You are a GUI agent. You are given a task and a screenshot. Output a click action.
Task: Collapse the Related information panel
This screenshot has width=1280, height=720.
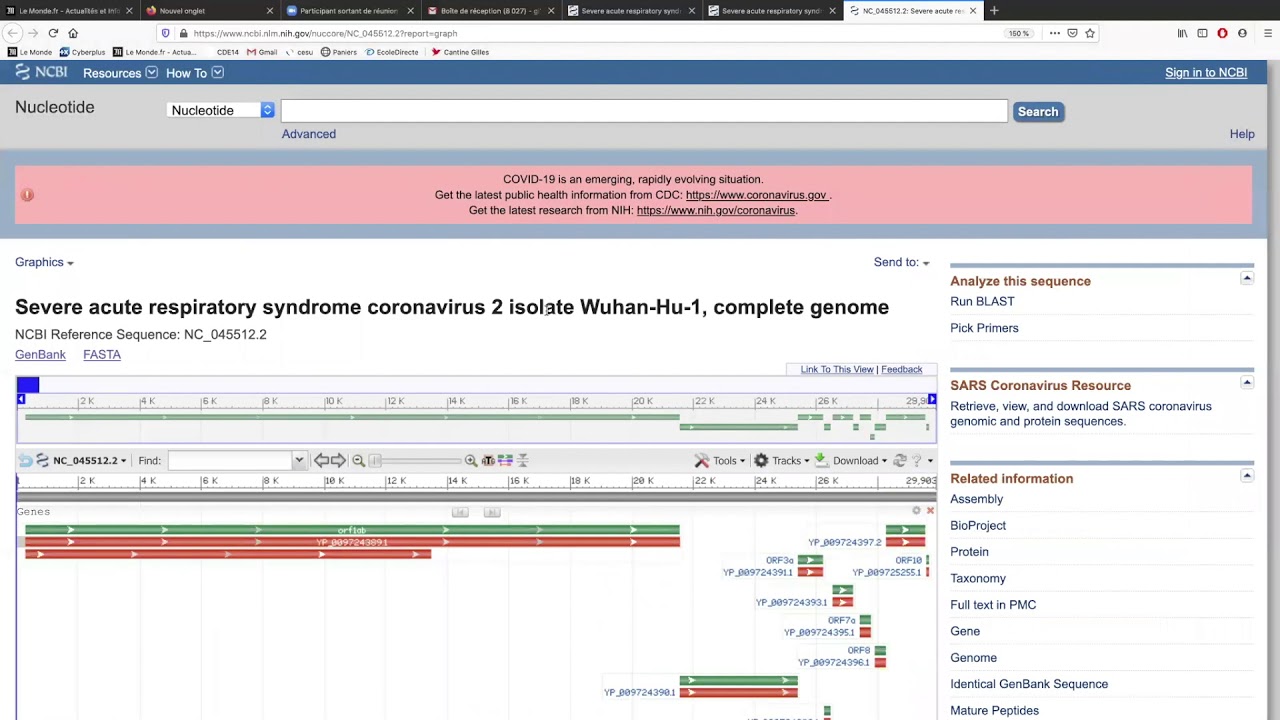point(1246,475)
